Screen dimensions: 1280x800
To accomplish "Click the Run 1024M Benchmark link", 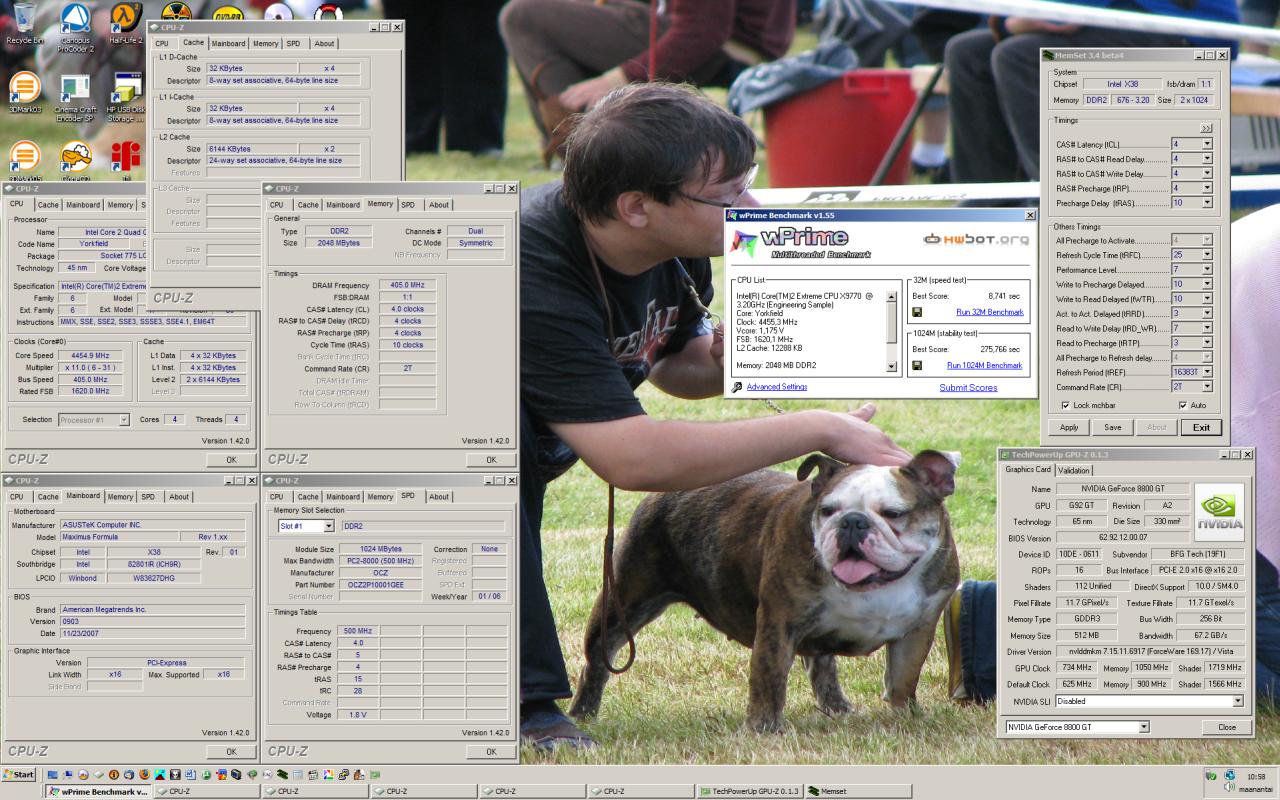I will (x=984, y=365).
